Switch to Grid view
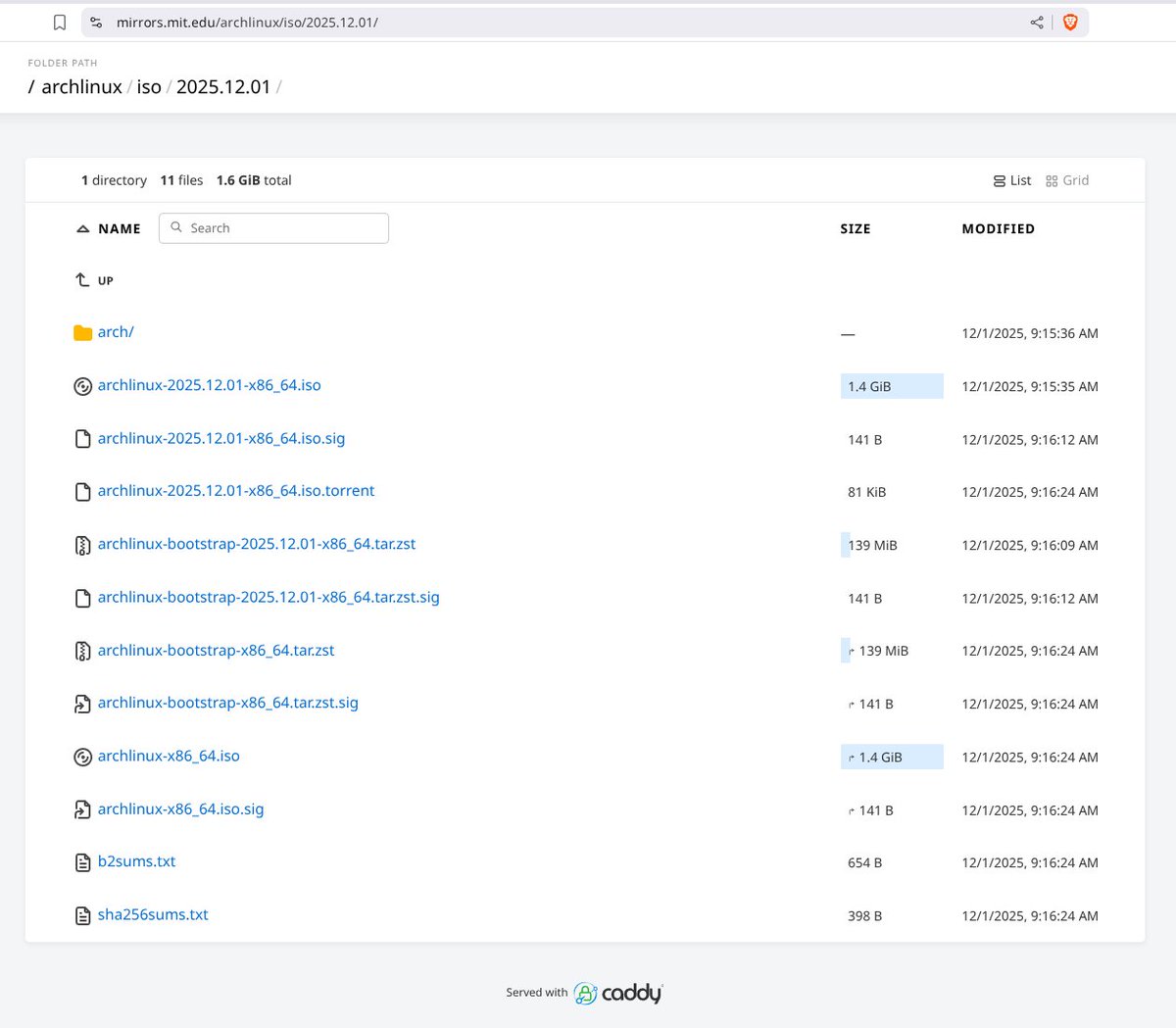Image resolution: width=1176 pixels, height=1028 pixels. (x=1067, y=180)
